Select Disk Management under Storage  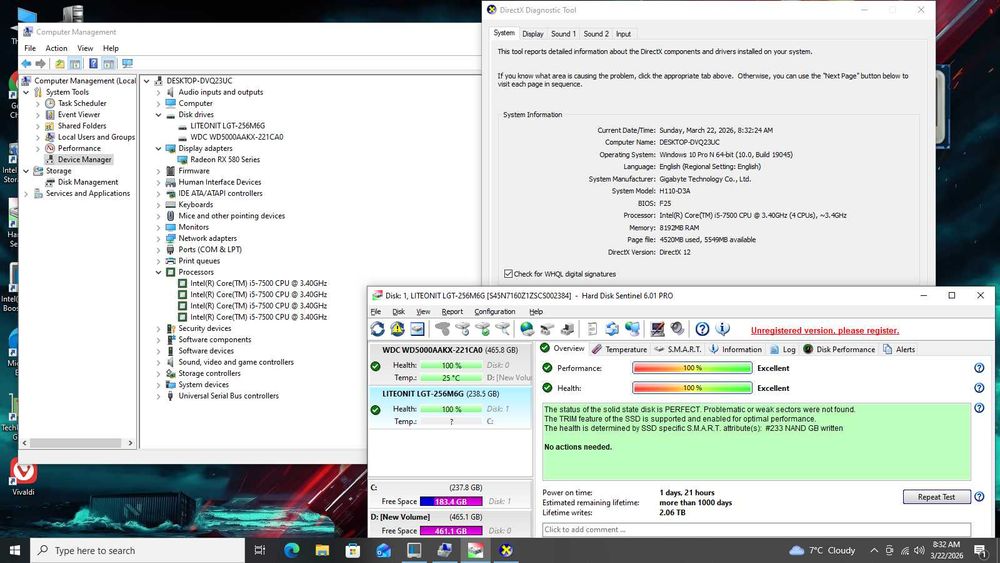[x=88, y=182]
